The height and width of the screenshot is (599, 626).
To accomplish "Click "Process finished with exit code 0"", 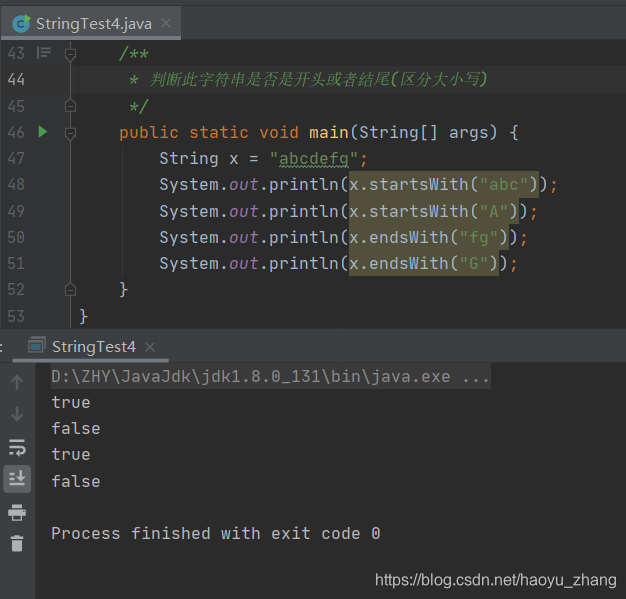I will click(x=216, y=534).
